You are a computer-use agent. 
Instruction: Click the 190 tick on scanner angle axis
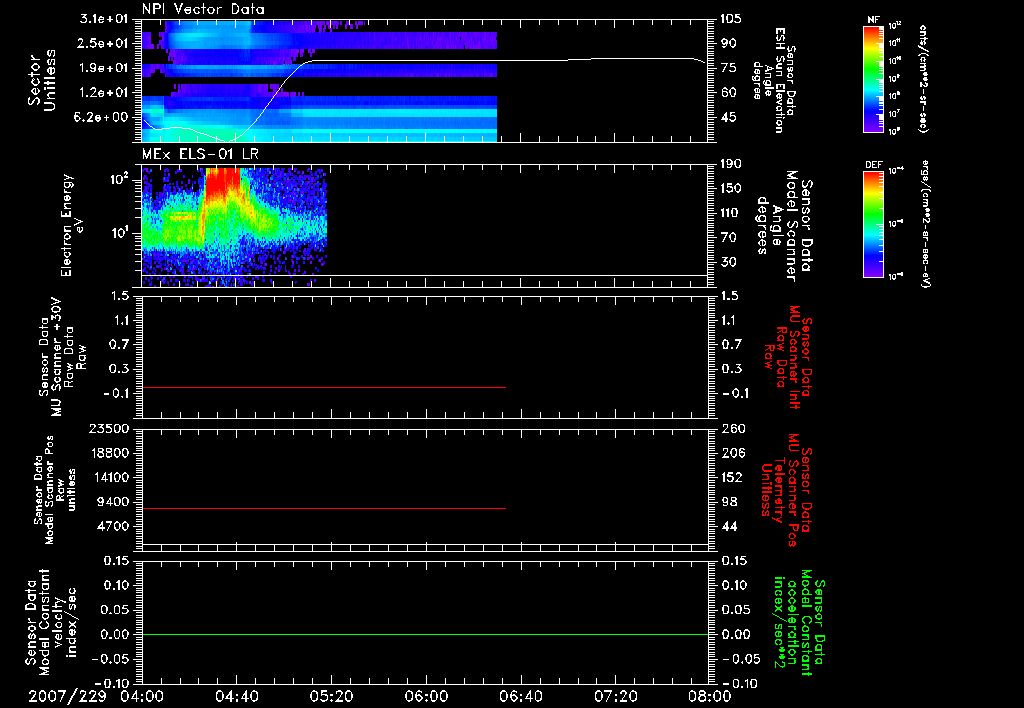point(731,164)
